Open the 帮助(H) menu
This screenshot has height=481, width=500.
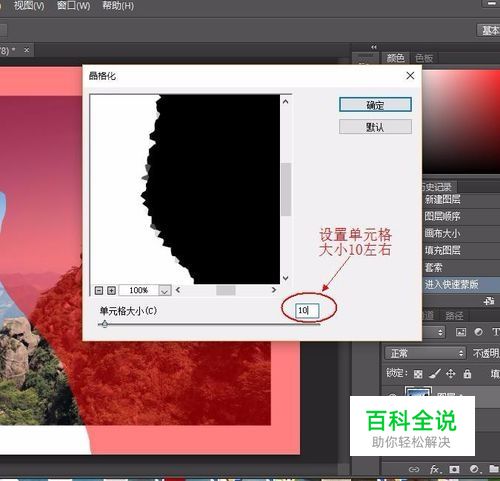pyautogui.click(x=118, y=6)
